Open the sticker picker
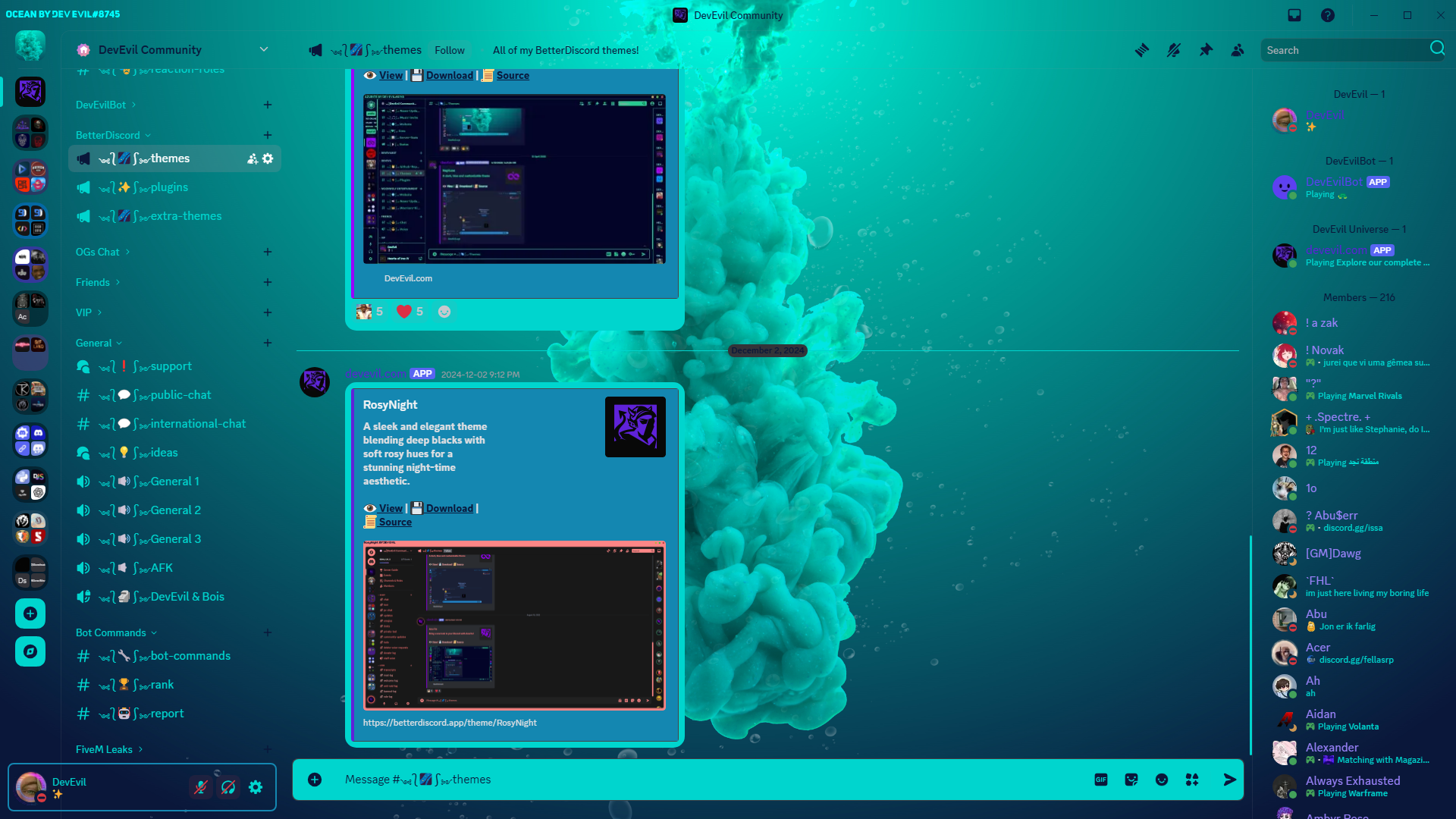 [x=1131, y=779]
